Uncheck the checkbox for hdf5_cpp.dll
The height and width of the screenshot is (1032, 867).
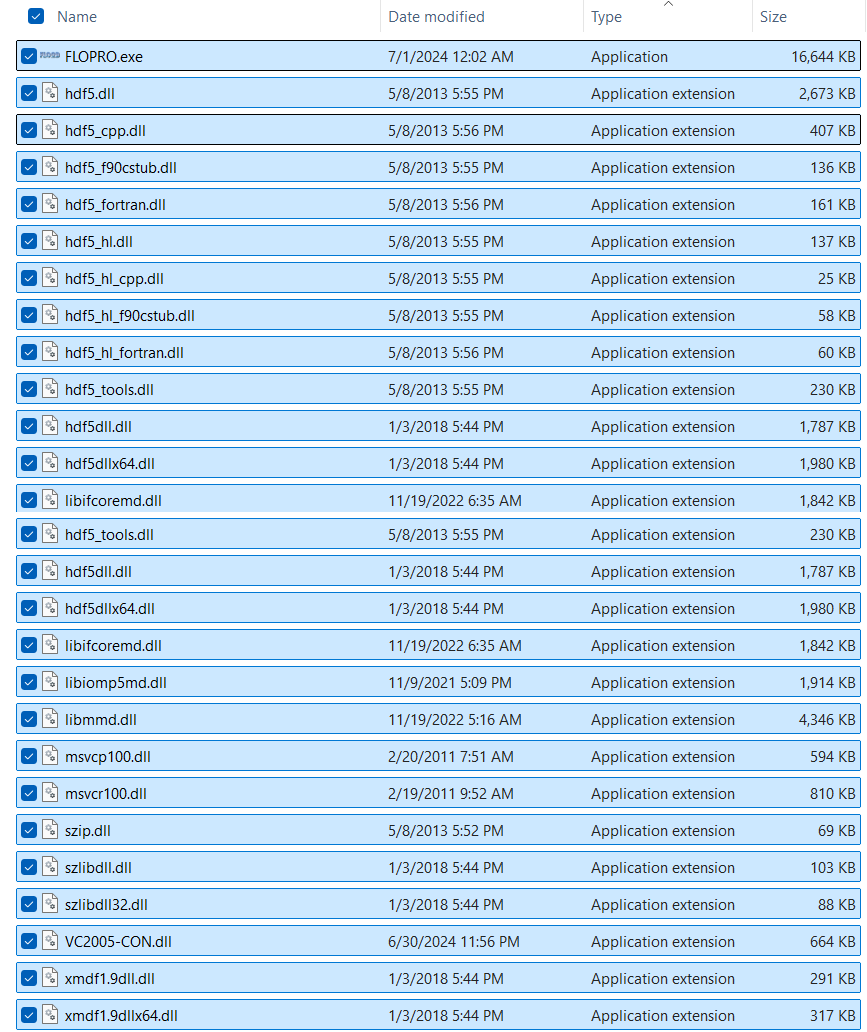point(29,131)
